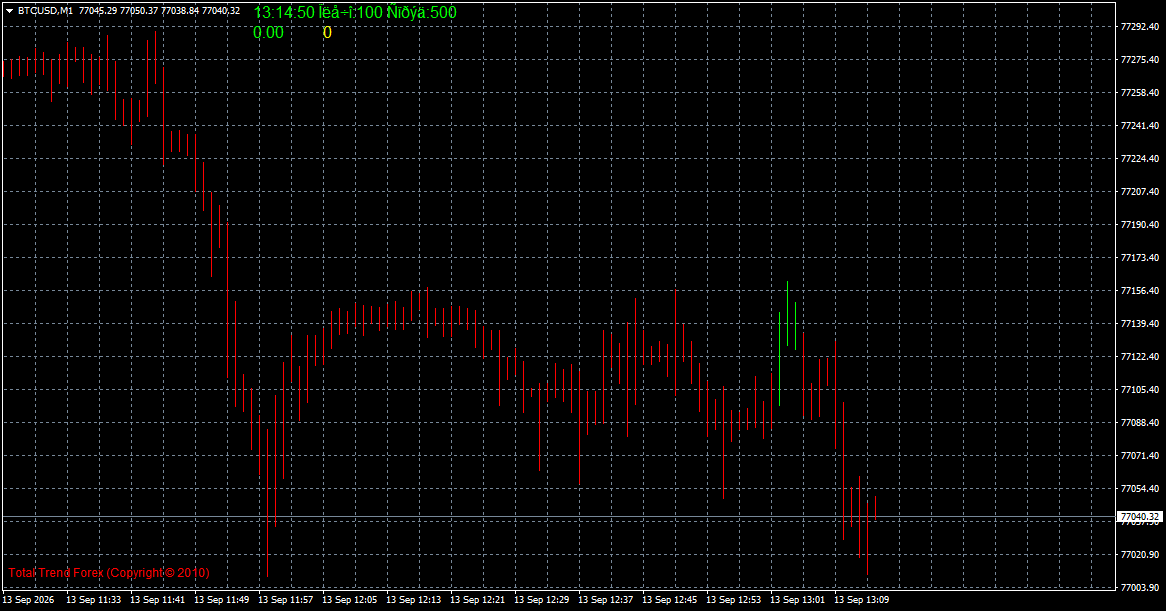Screen dimensions: 1166x611
Task: Click the 77292.40 price scale label
Action: coord(1139,27)
